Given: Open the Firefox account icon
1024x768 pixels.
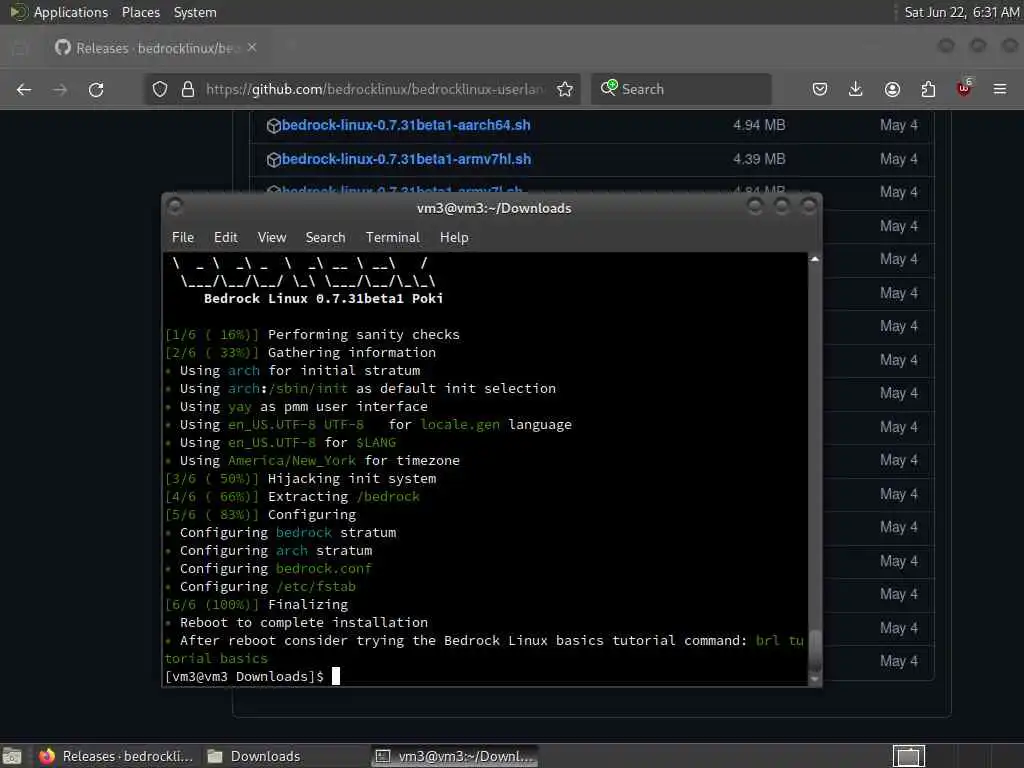Looking at the screenshot, I should (892, 89).
